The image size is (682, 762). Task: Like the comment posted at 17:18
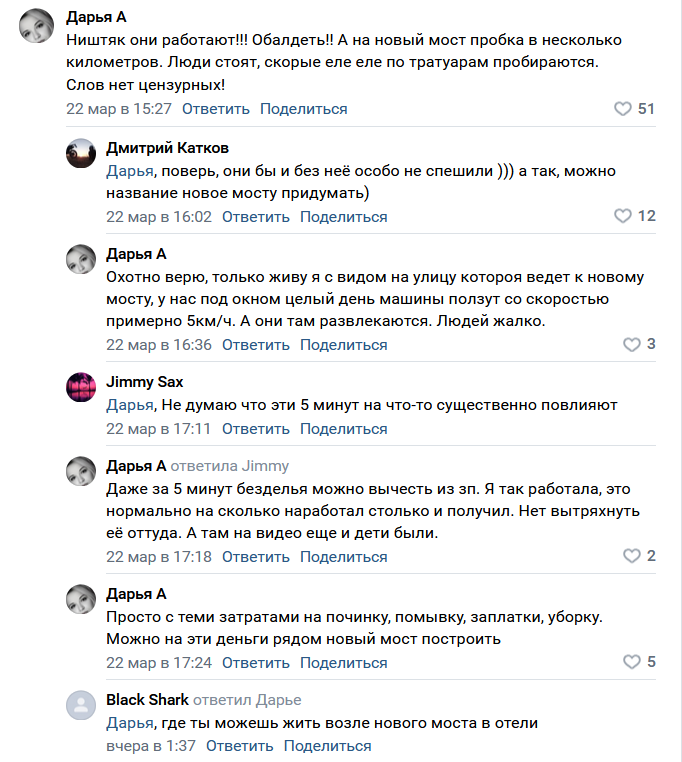click(631, 556)
